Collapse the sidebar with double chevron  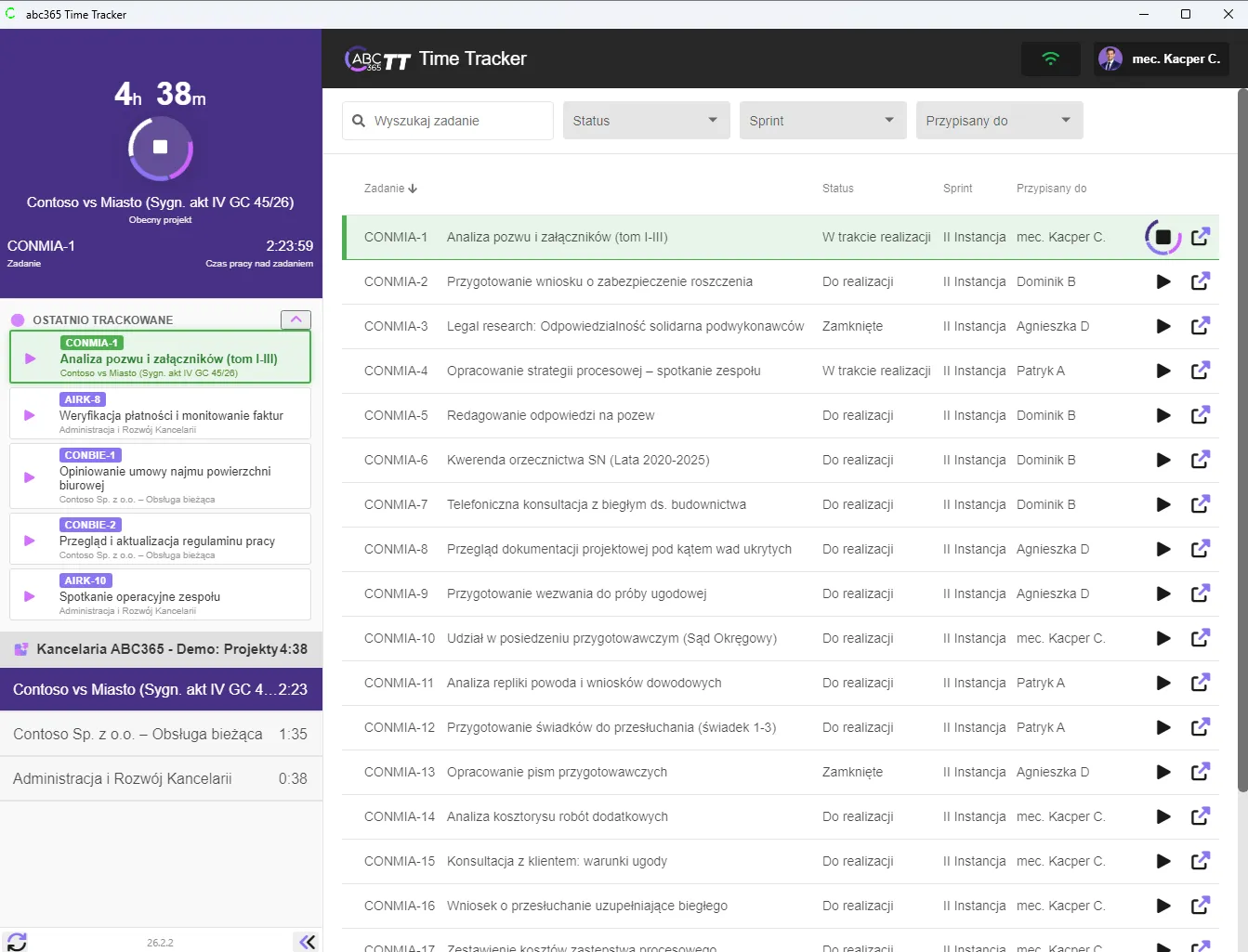(308, 942)
